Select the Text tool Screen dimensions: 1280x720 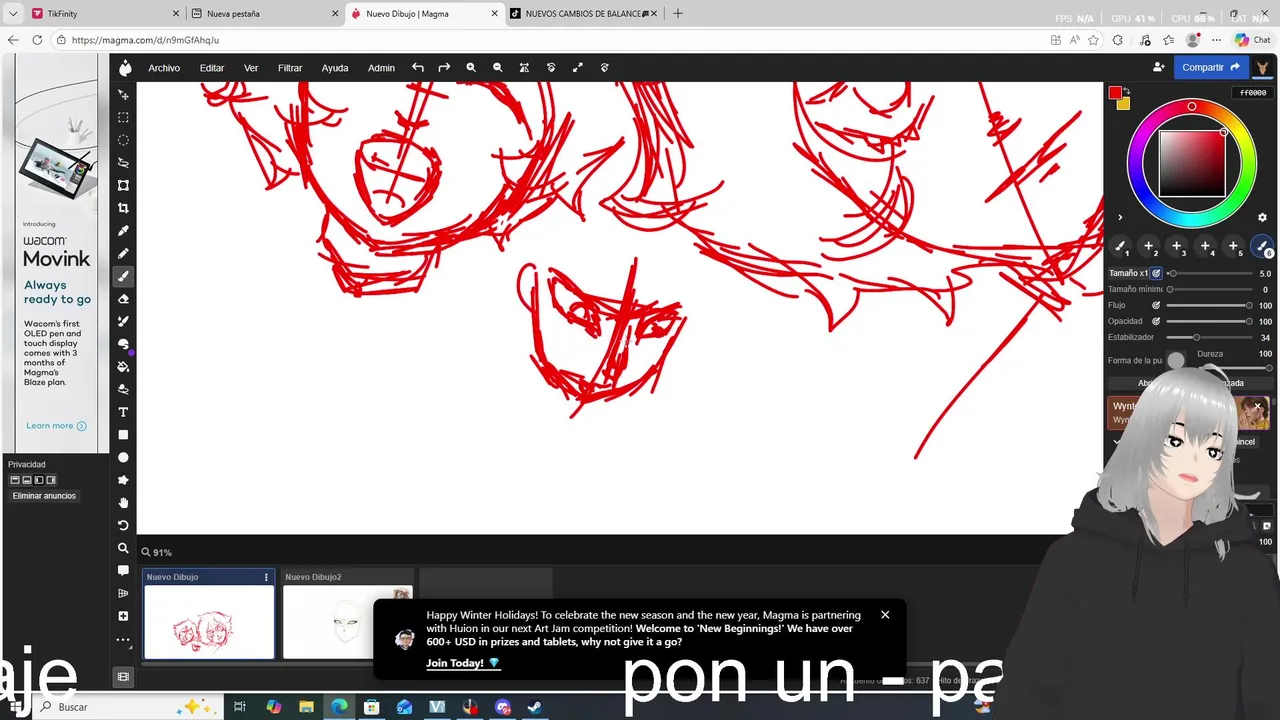tap(124, 412)
